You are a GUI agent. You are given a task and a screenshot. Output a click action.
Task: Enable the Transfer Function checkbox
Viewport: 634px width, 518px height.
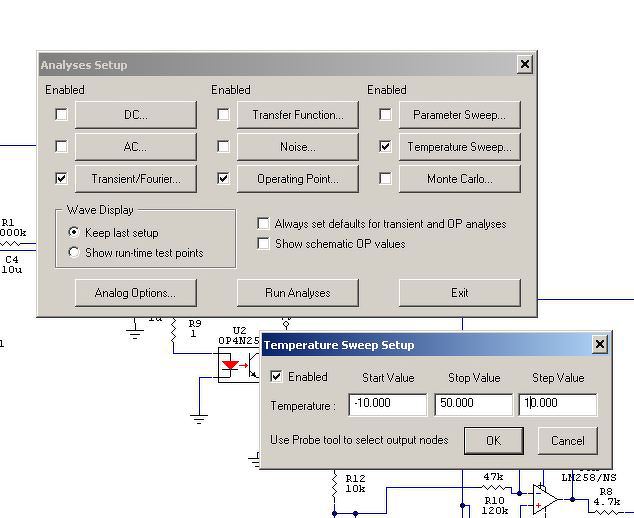[x=223, y=114]
